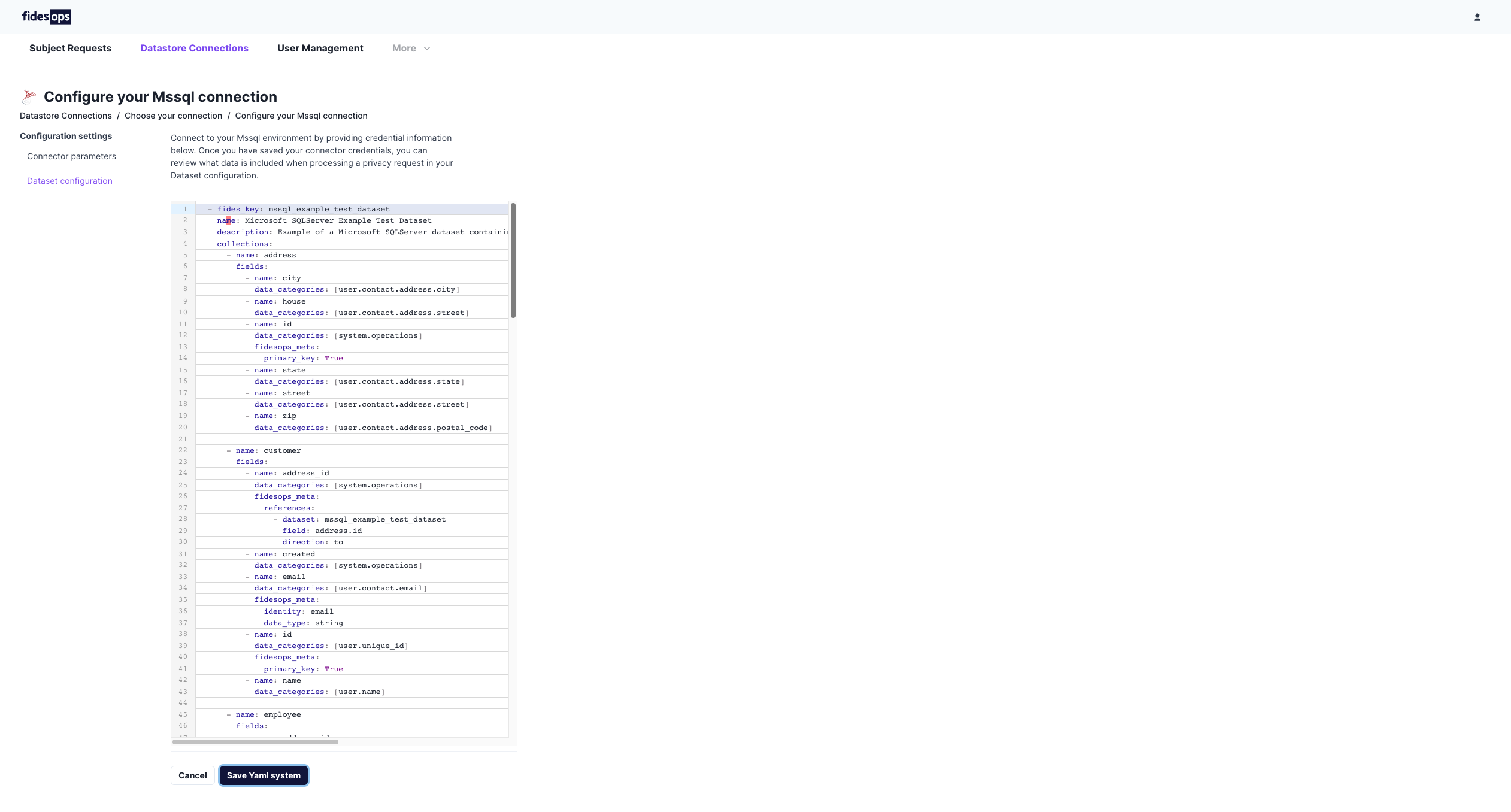Click the Mssql connector logo icon
This screenshot has width=1511, height=812.
point(29,96)
